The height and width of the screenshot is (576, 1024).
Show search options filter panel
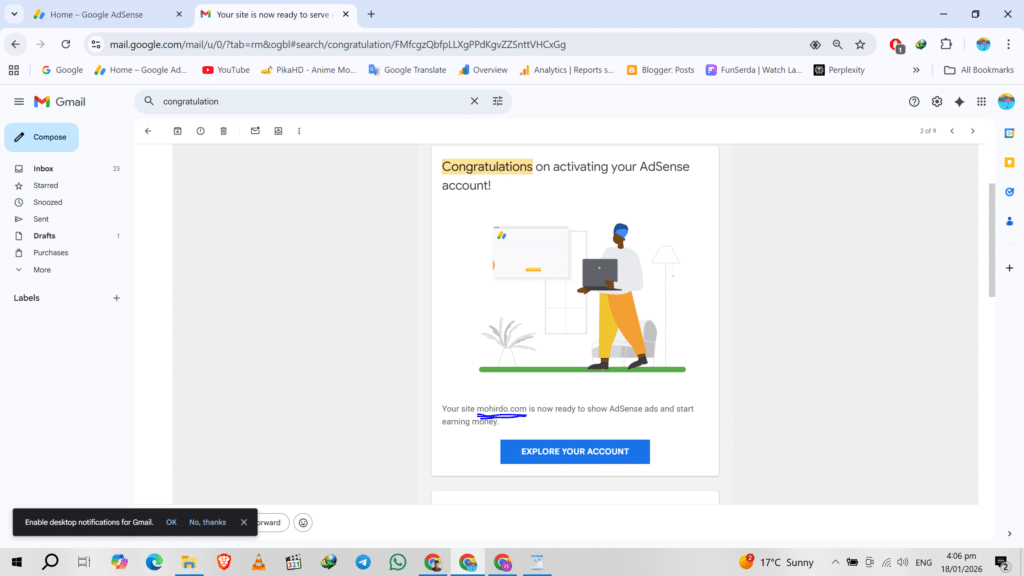pyautogui.click(x=498, y=101)
